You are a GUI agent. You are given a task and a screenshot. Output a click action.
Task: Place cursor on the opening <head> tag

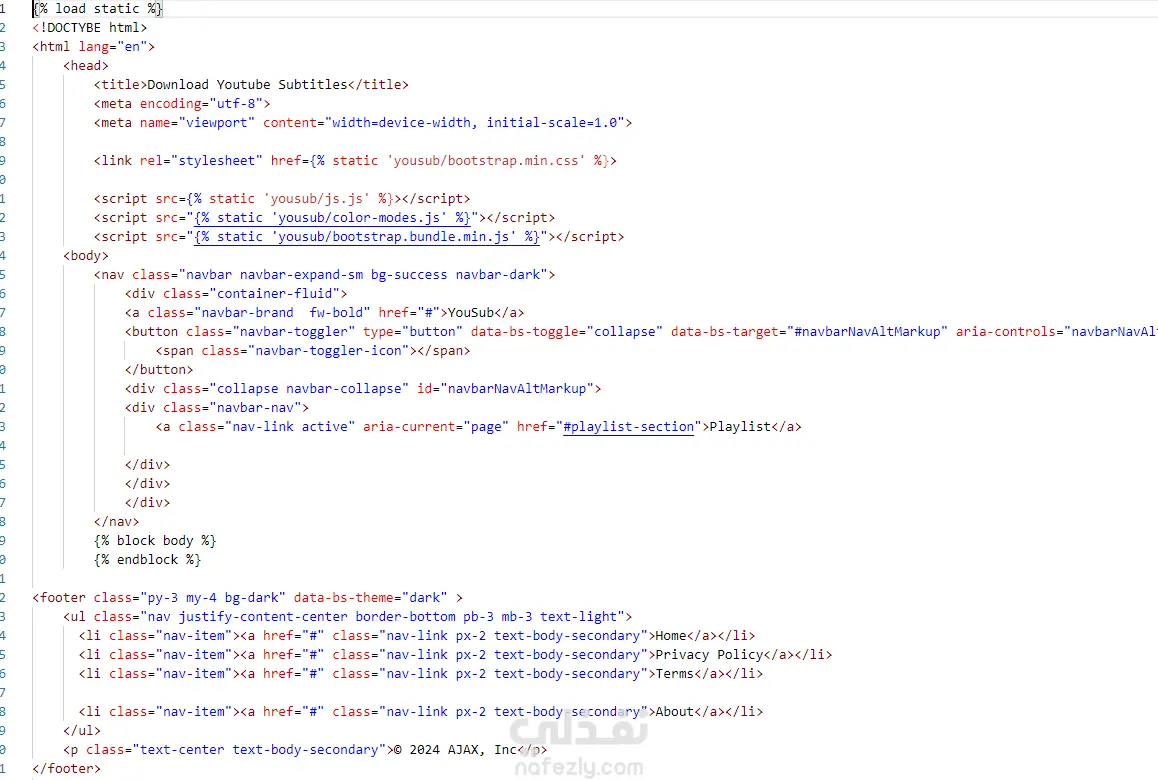point(86,66)
